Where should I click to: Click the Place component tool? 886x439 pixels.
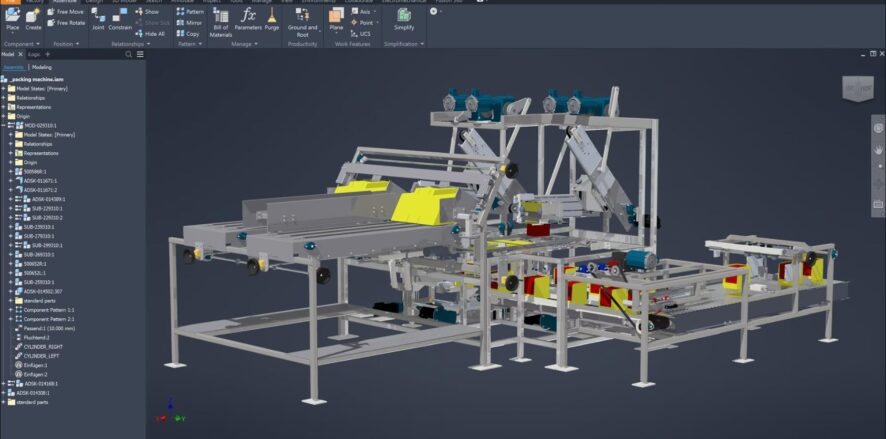tap(12, 20)
